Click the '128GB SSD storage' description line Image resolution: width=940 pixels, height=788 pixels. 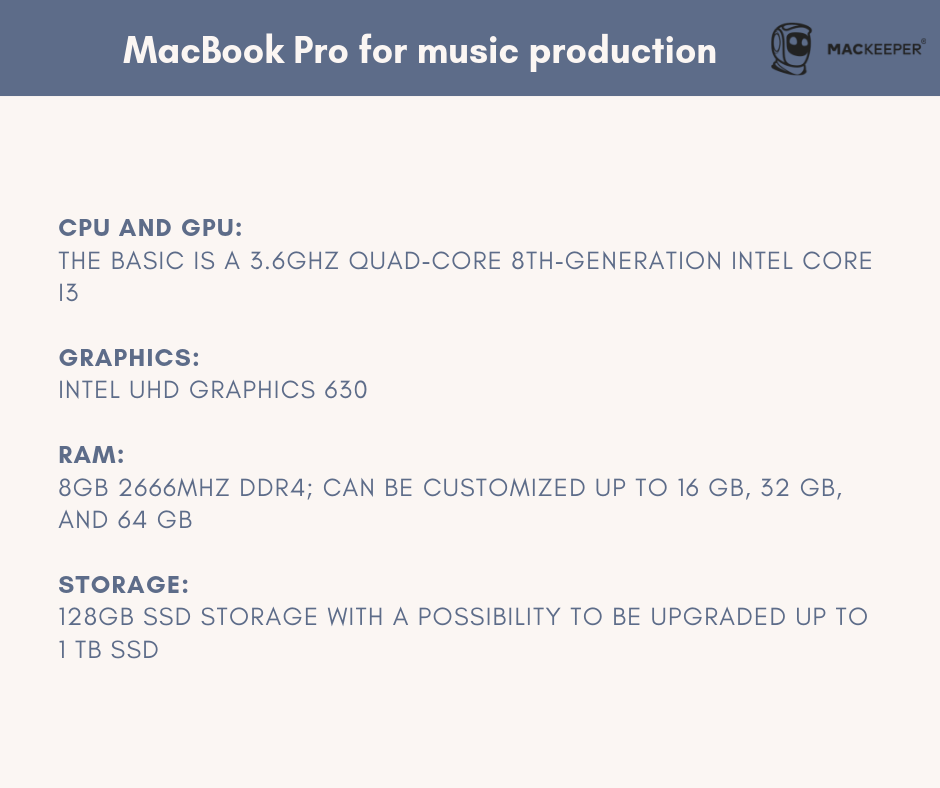pyautogui.click(x=463, y=617)
